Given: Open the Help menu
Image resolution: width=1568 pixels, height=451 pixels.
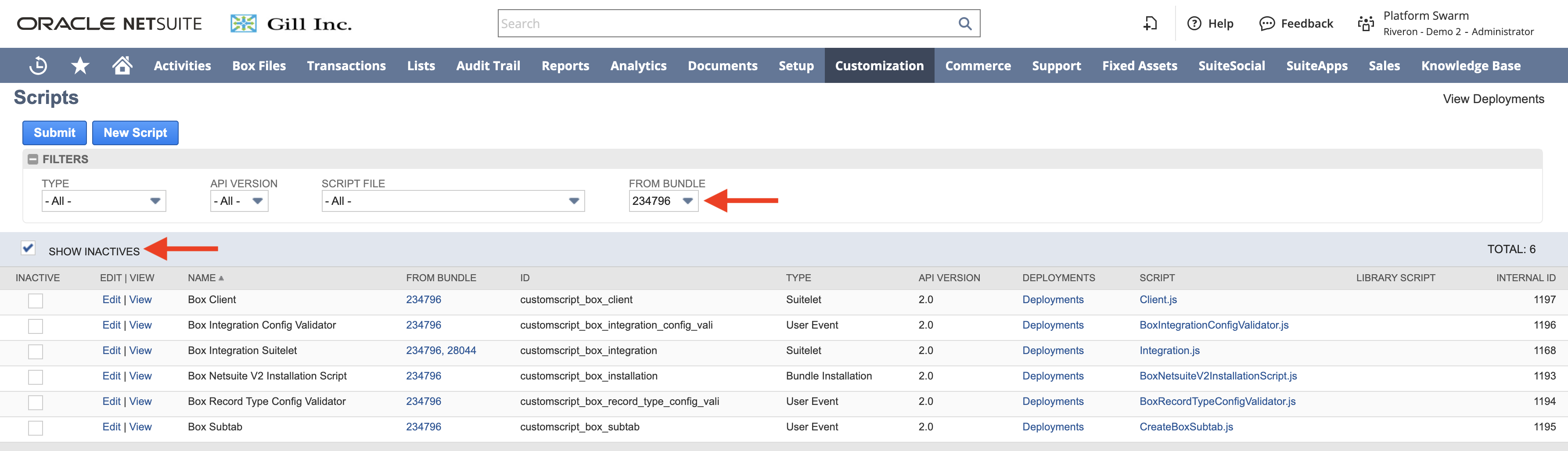Looking at the screenshot, I should [1210, 24].
